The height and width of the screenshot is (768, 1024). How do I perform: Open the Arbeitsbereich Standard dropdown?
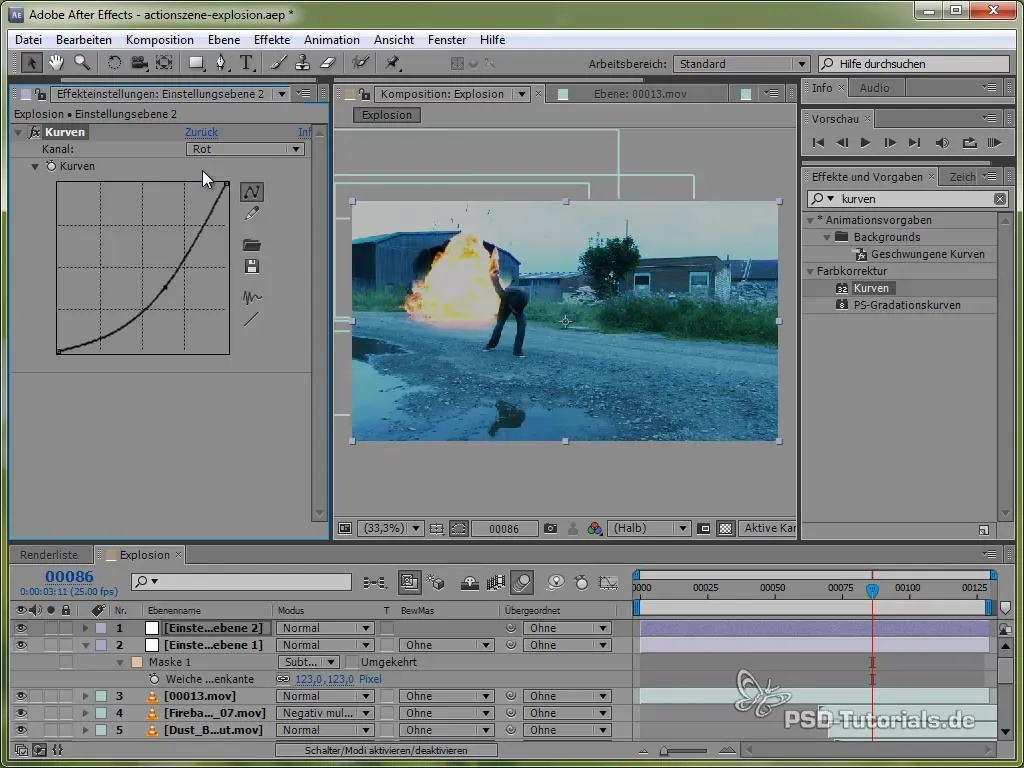[x=741, y=64]
